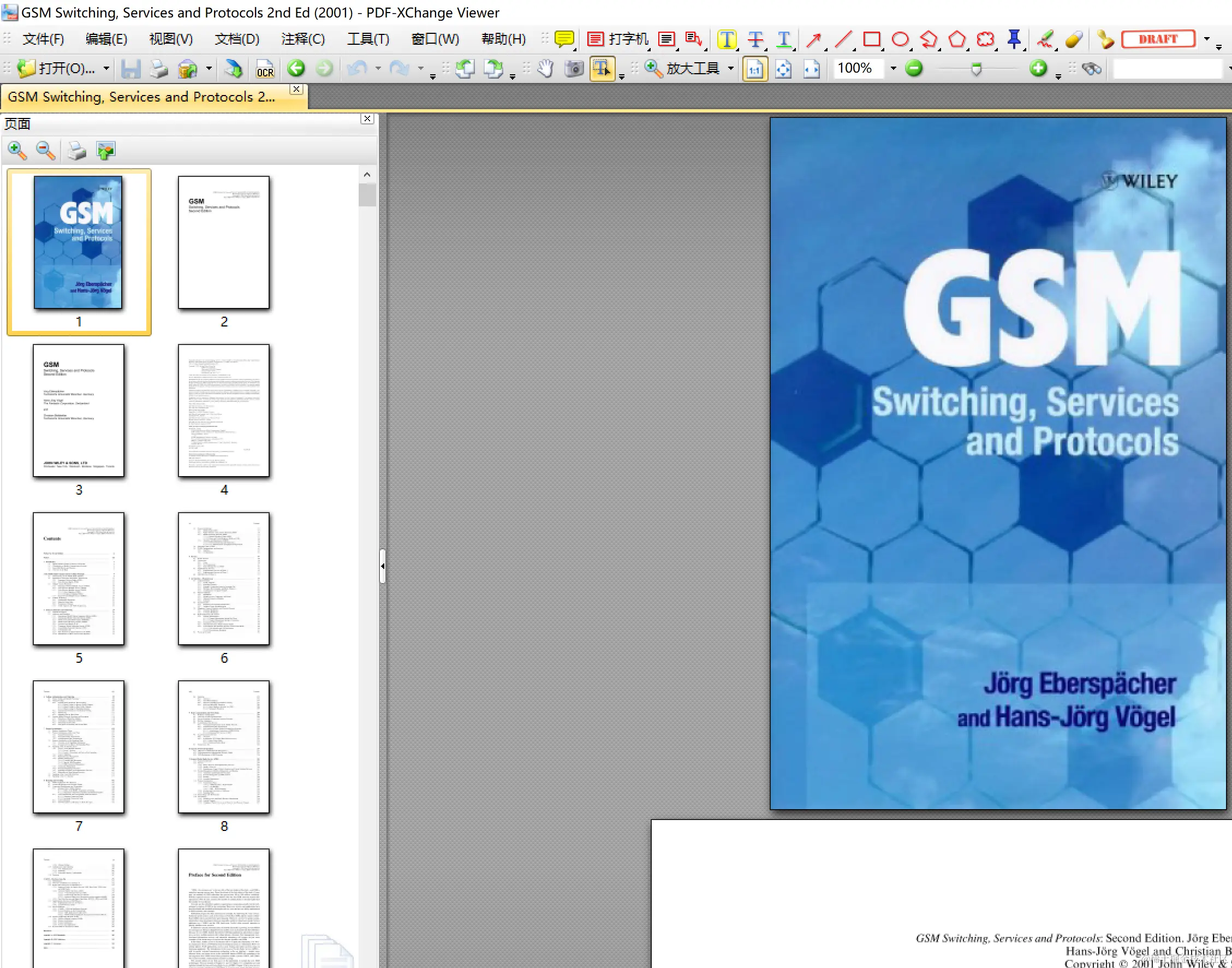
Task: Select the pencil drawing tool
Action: (x=1045, y=39)
